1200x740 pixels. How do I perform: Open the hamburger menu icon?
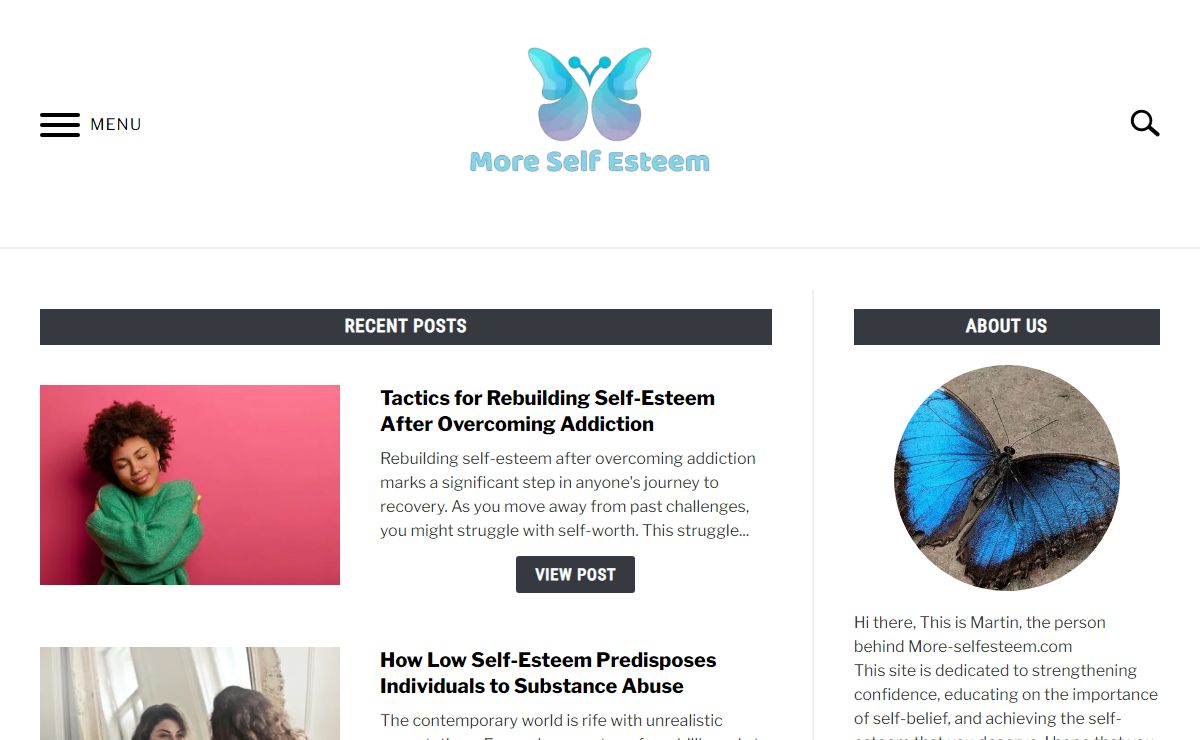pos(60,125)
